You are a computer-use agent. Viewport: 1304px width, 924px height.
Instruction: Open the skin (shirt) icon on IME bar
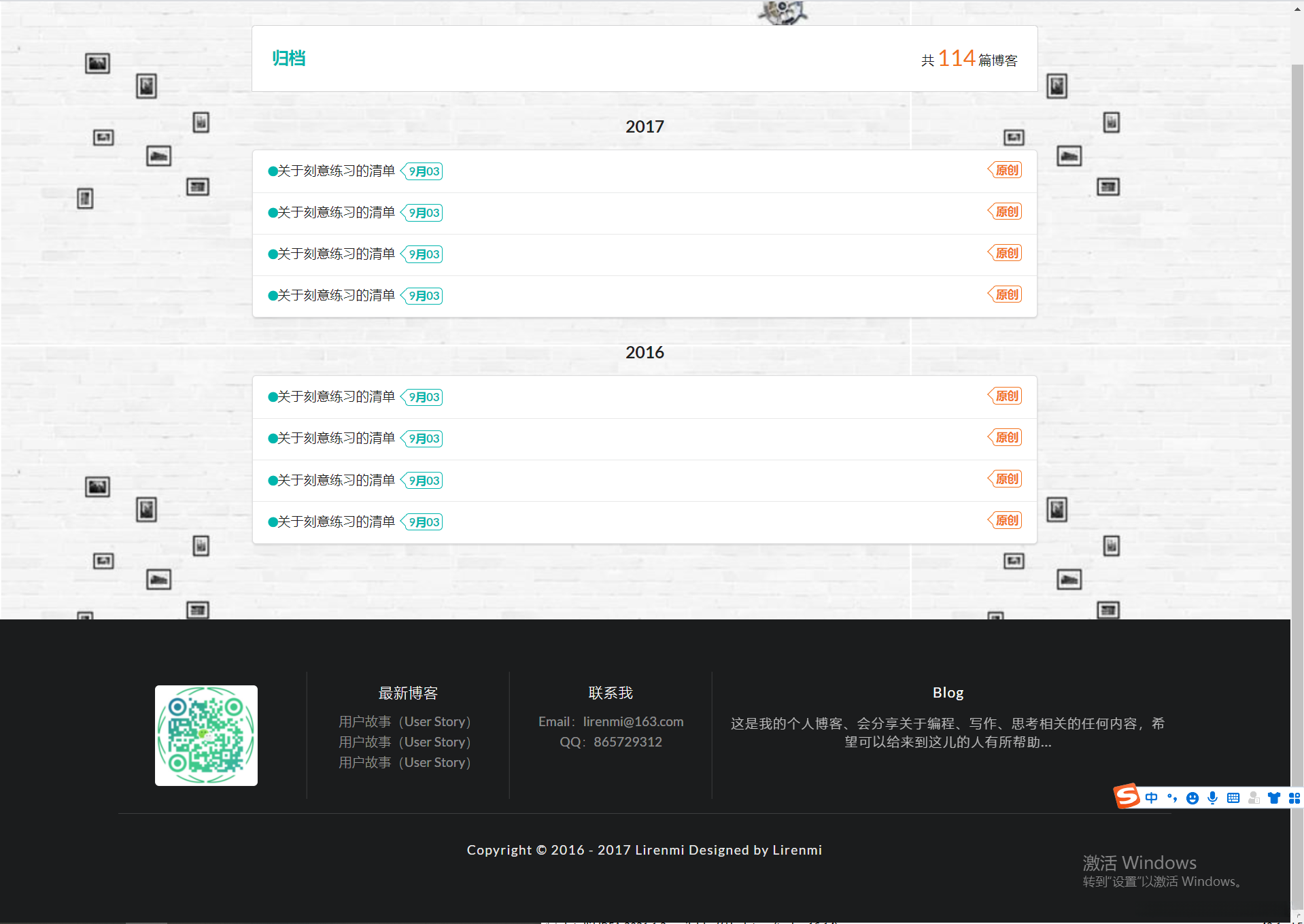click(x=1274, y=798)
